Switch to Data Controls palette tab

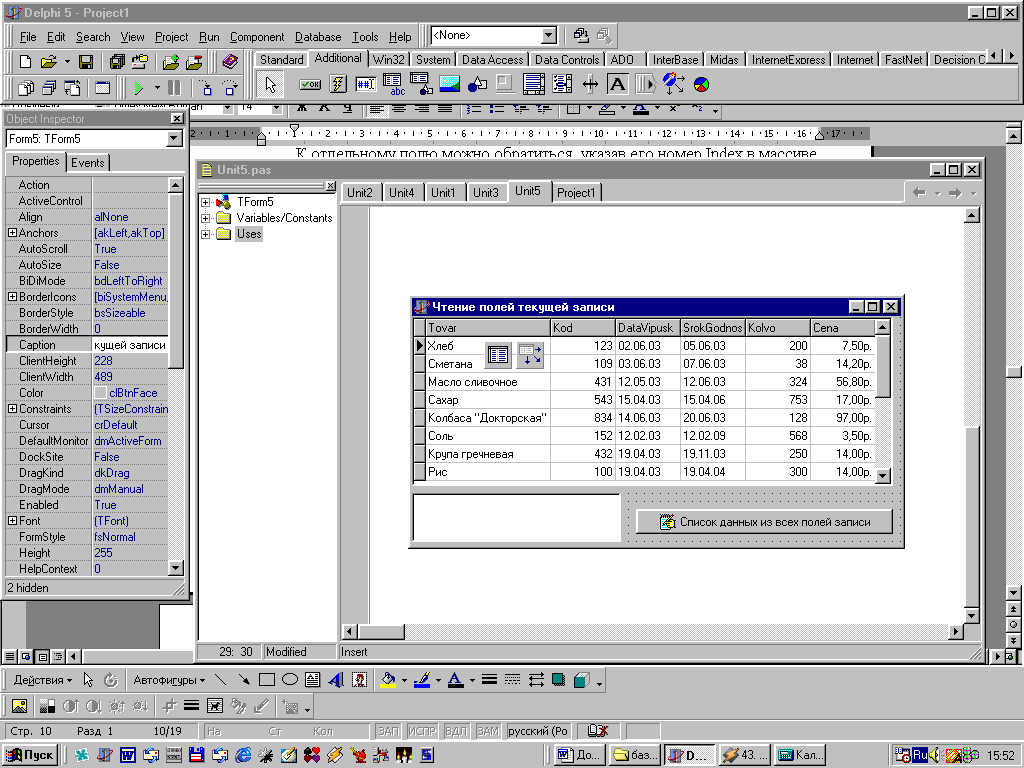pyautogui.click(x=566, y=59)
